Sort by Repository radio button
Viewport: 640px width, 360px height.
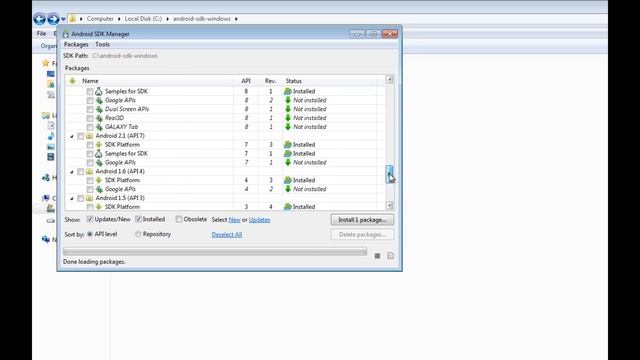point(138,234)
